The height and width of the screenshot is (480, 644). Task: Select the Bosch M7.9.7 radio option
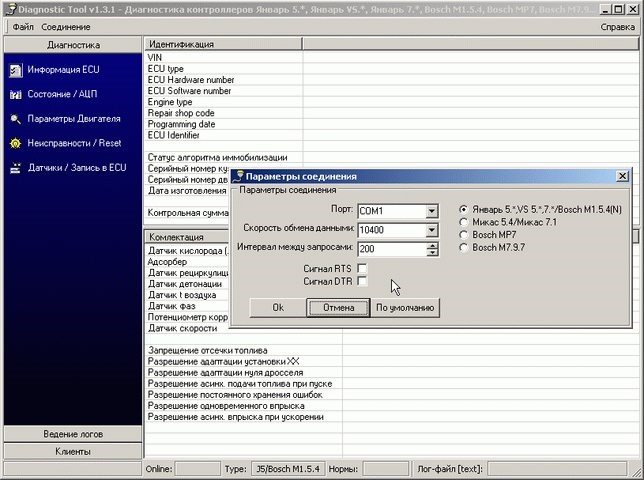pyautogui.click(x=463, y=246)
